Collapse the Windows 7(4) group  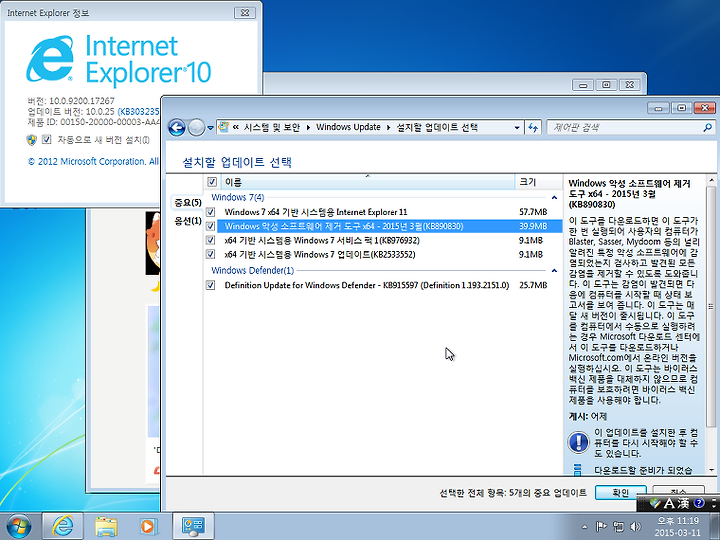554,197
